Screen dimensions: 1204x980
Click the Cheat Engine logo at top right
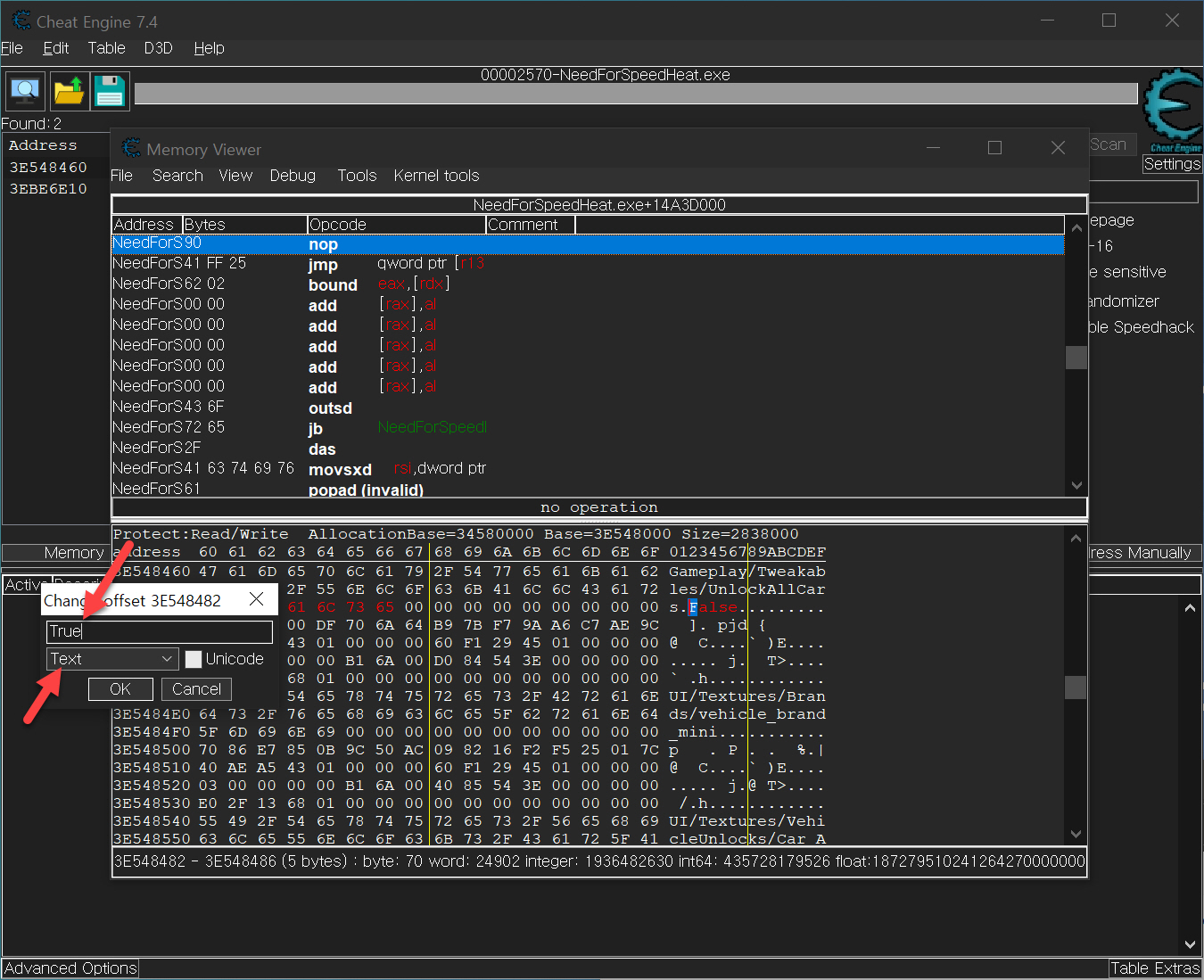coord(1173,111)
